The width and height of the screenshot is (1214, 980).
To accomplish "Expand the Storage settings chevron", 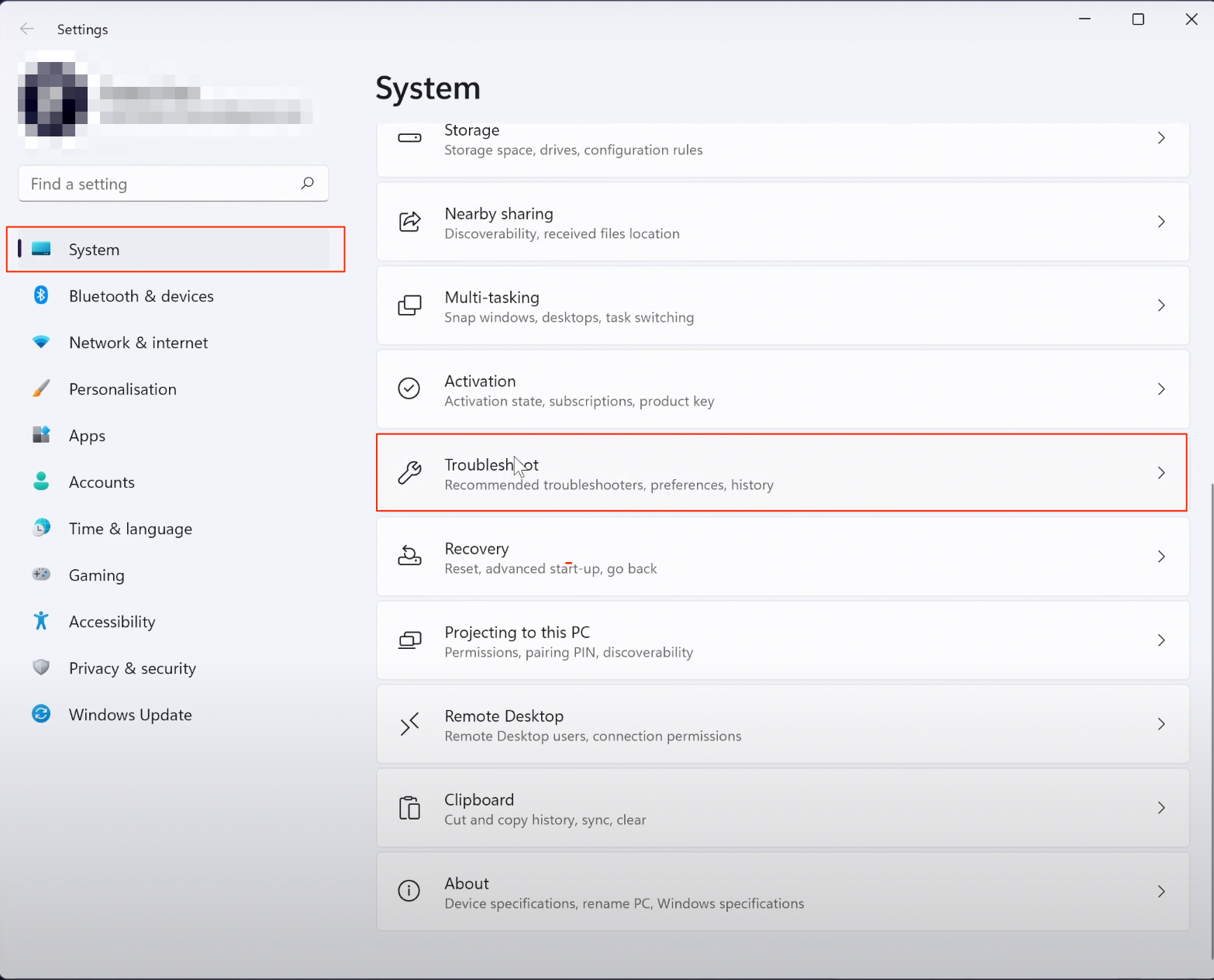I will (x=1161, y=138).
